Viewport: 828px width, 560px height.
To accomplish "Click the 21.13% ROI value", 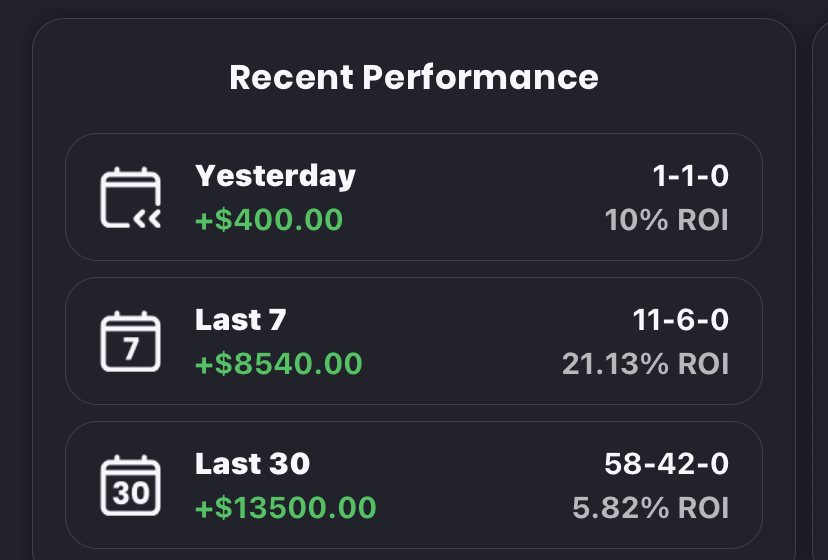I will tap(645, 363).
